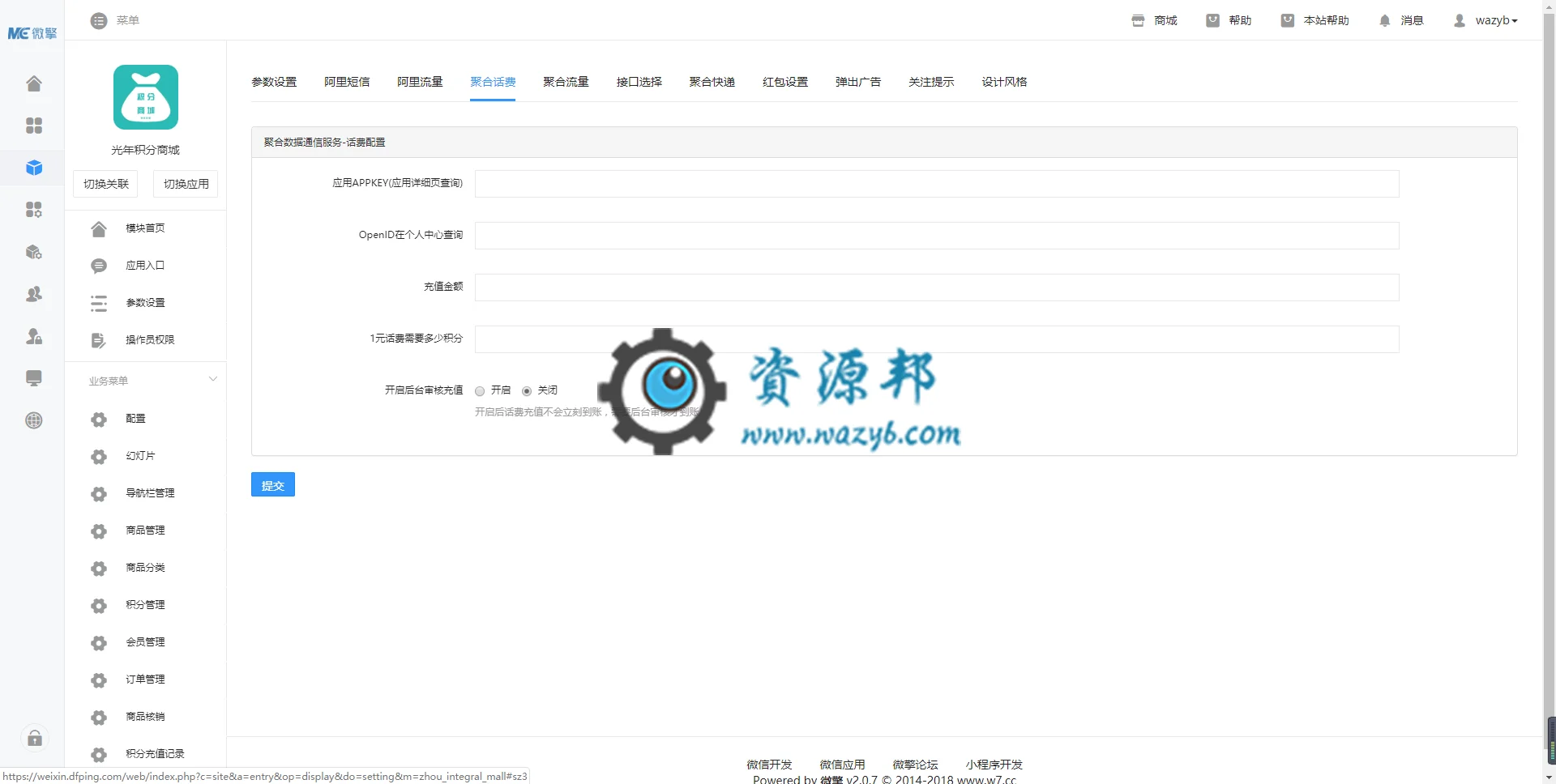Click the lock icon at bottom left
The height and width of the screenshot is (784, 1556).
[35, 738]
